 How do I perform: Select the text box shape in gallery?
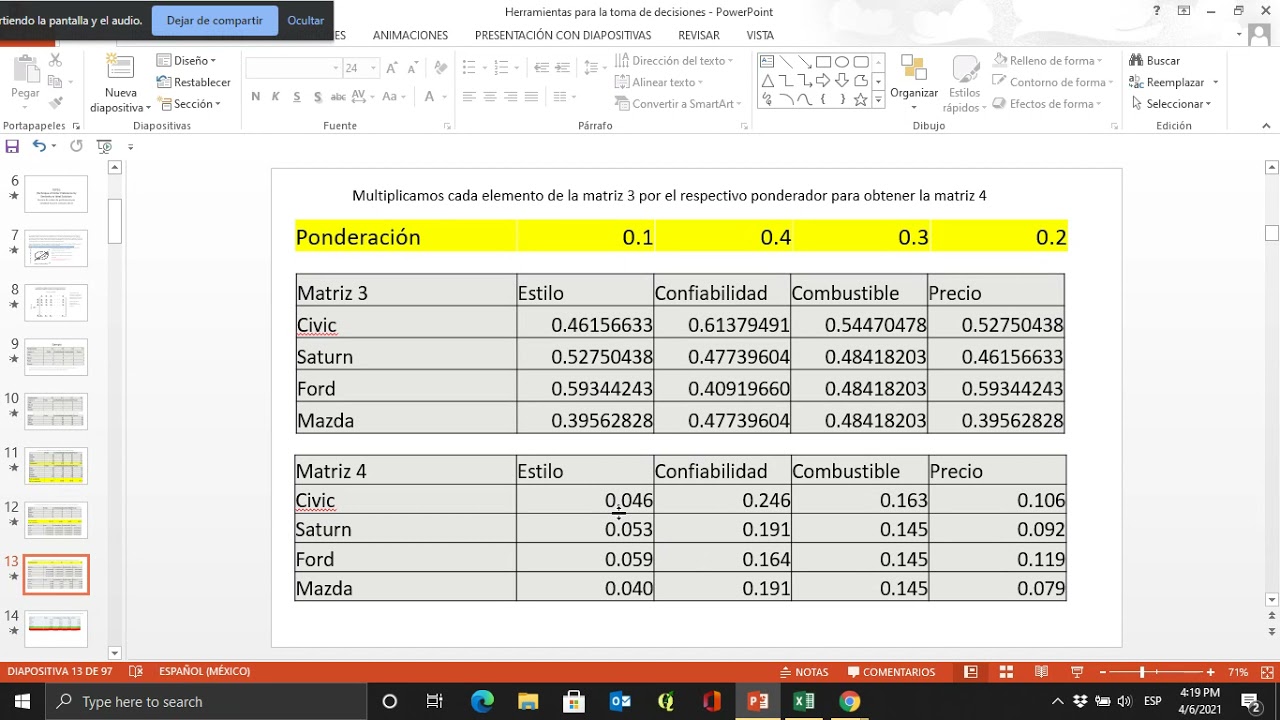coord(767,61)
